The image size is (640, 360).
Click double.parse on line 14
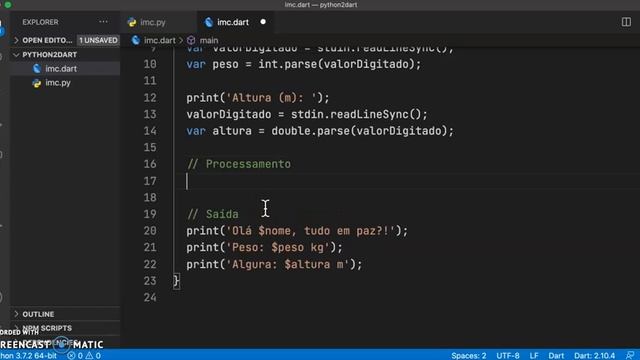(x=310, y=131)
